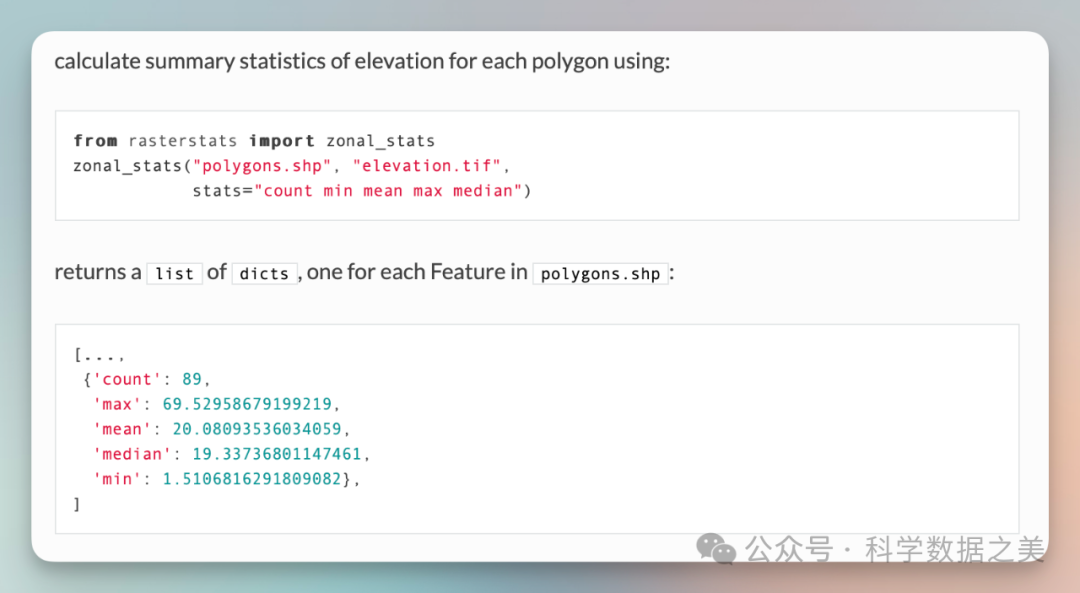Click the heading sentence about summary statistics
The width and height of the screenshot is (1080, 593).
362,62
